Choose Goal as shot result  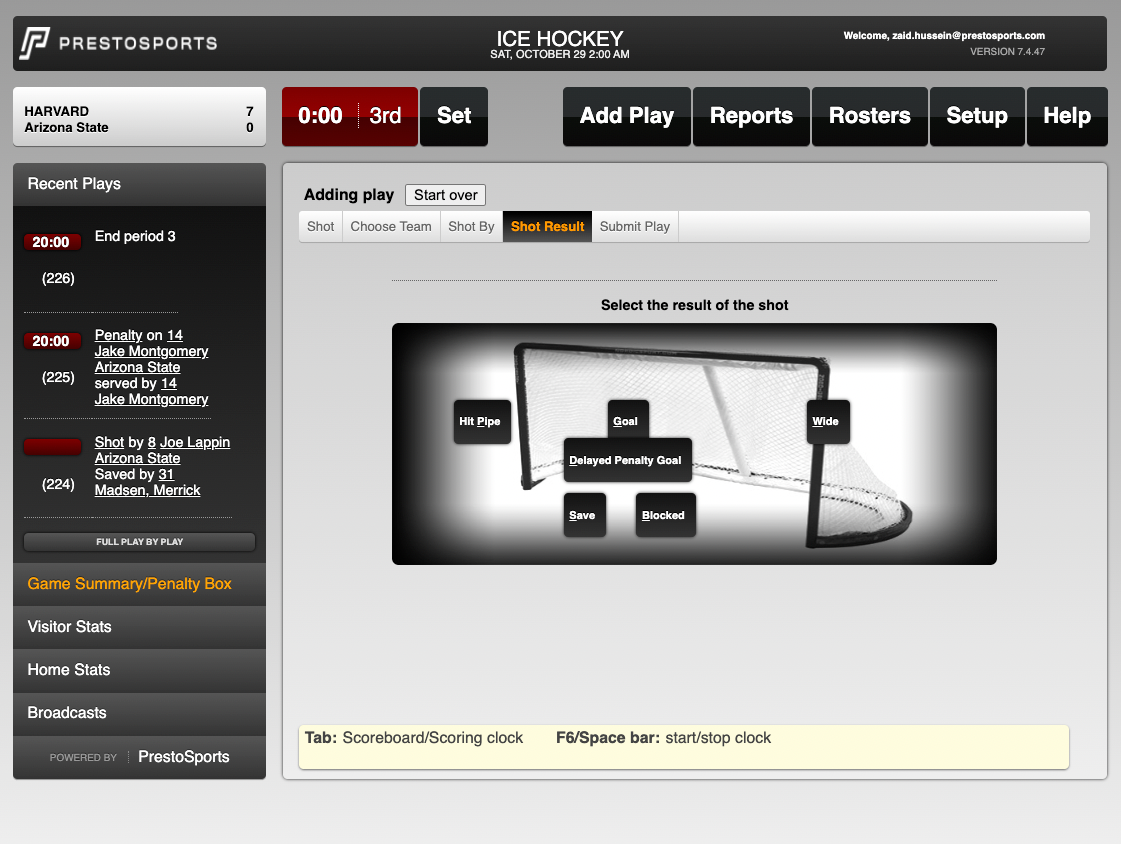628,420
